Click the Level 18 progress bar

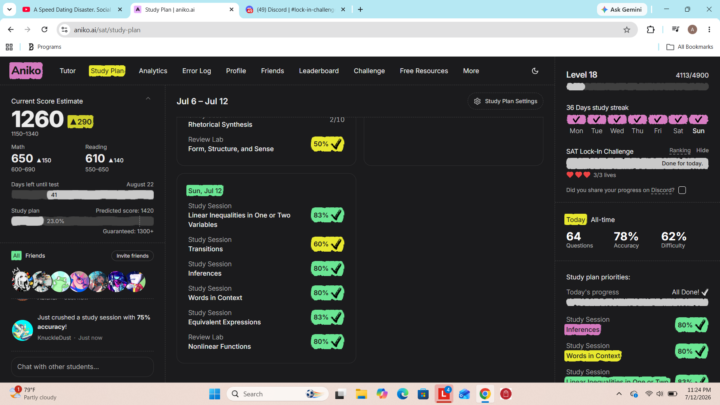637,87
